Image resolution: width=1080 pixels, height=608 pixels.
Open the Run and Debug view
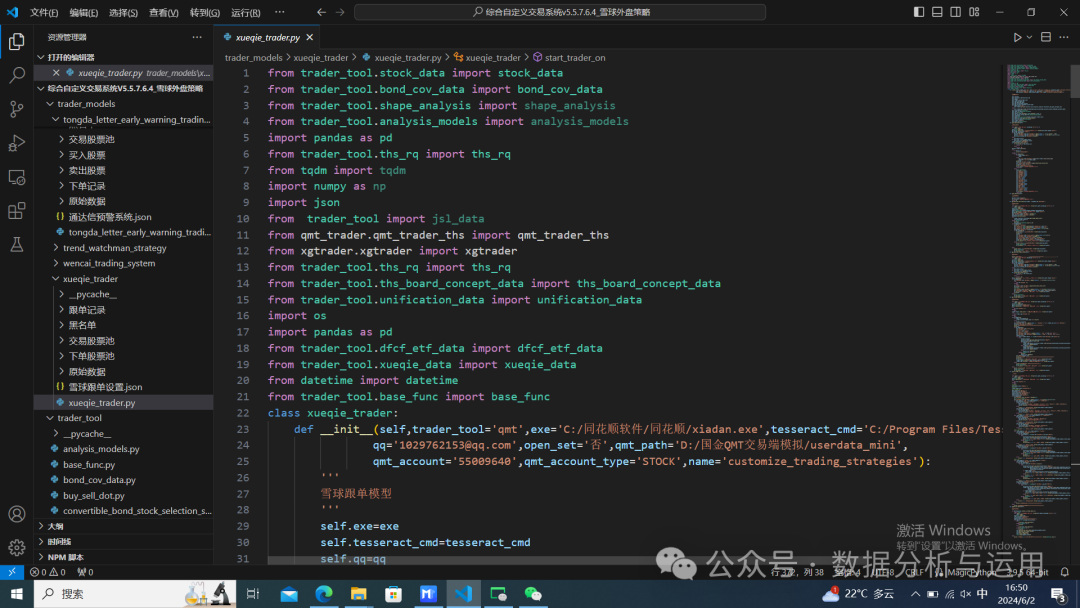(x=17, y=143)
